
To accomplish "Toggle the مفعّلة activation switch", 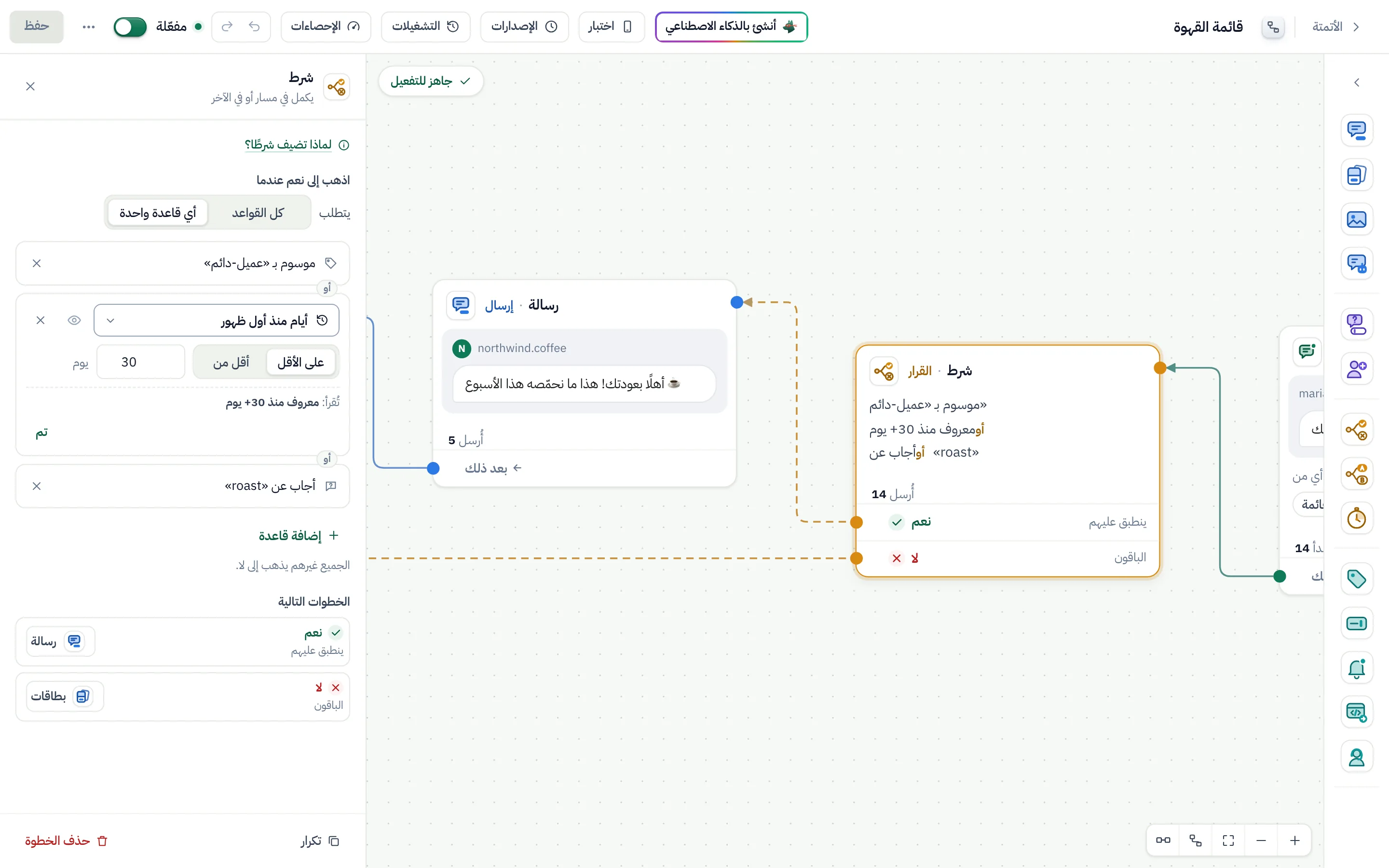I will (x=130, y=27).
